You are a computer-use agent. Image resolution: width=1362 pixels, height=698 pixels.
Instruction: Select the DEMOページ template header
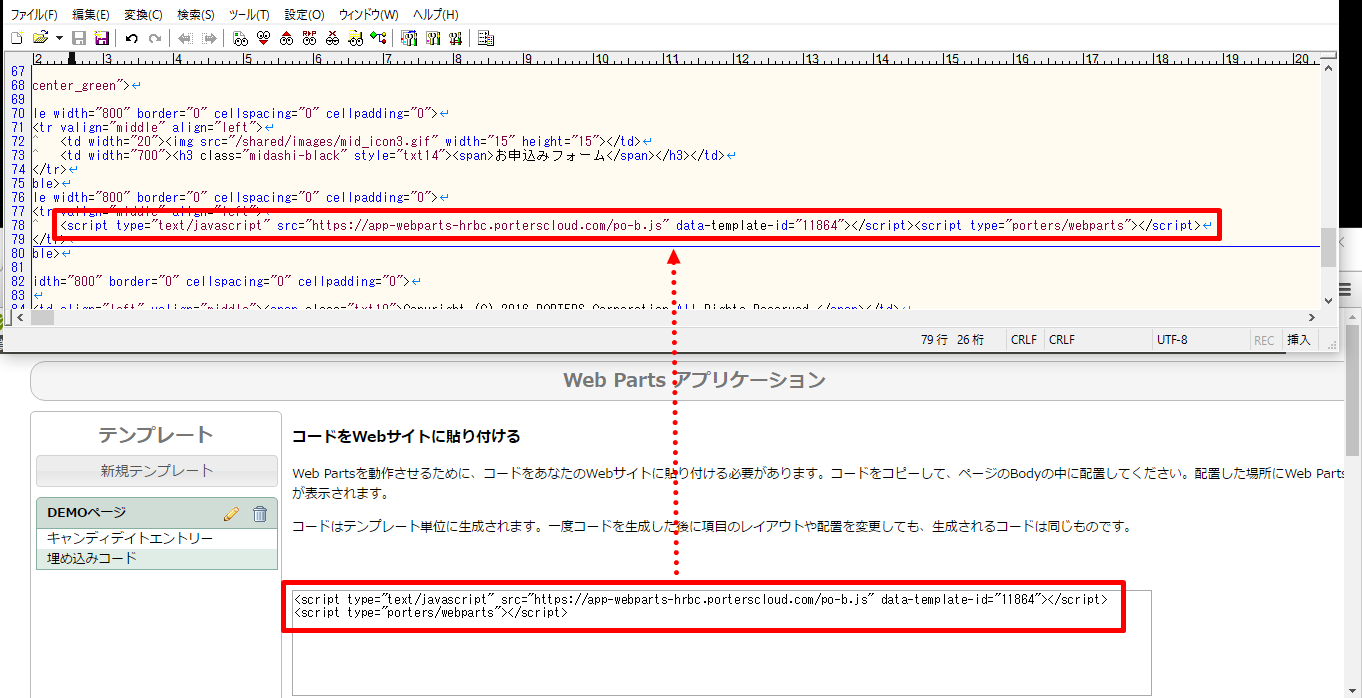(158, 513)
